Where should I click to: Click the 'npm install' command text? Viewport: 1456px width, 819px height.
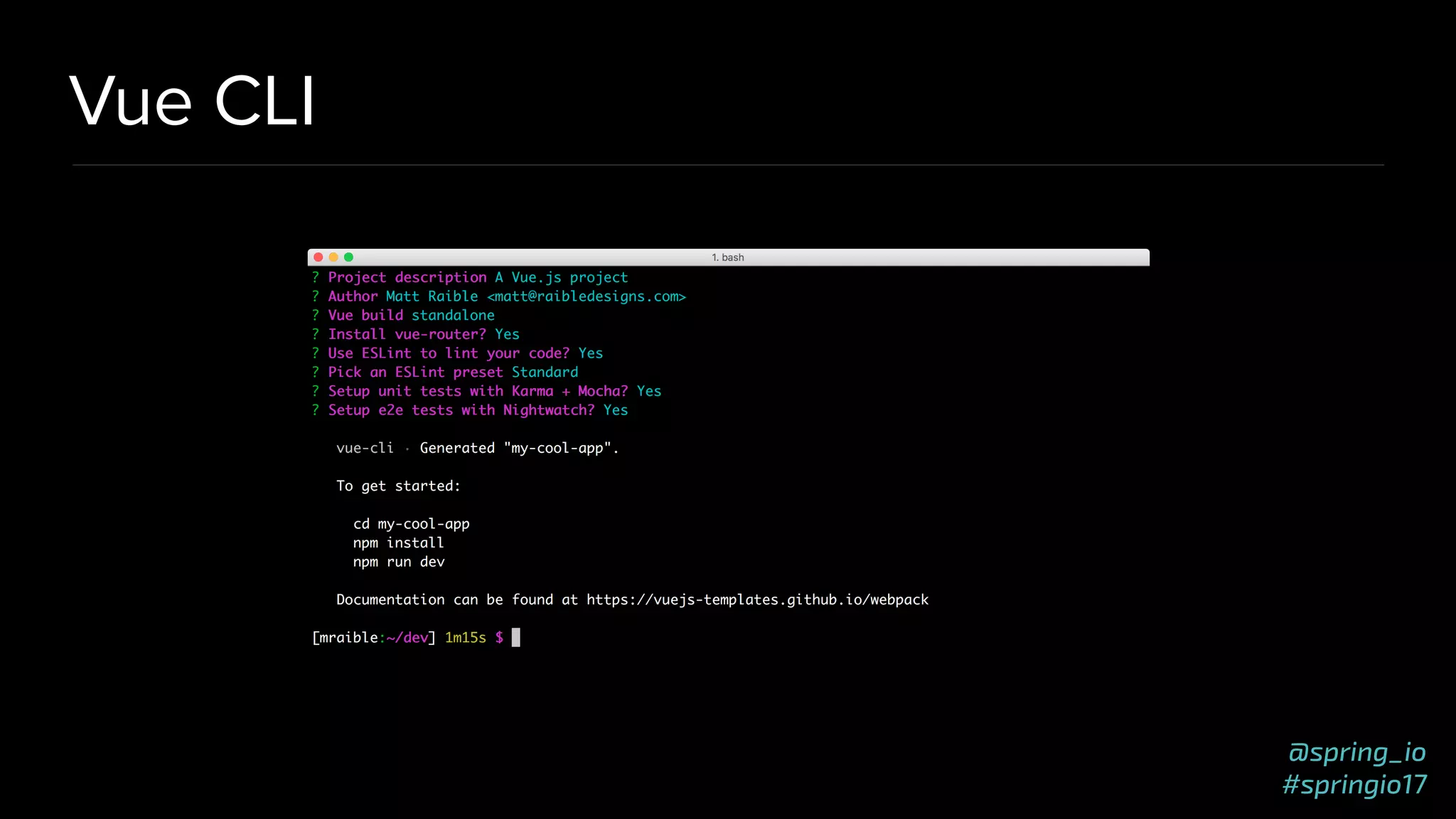click(398, 543)
